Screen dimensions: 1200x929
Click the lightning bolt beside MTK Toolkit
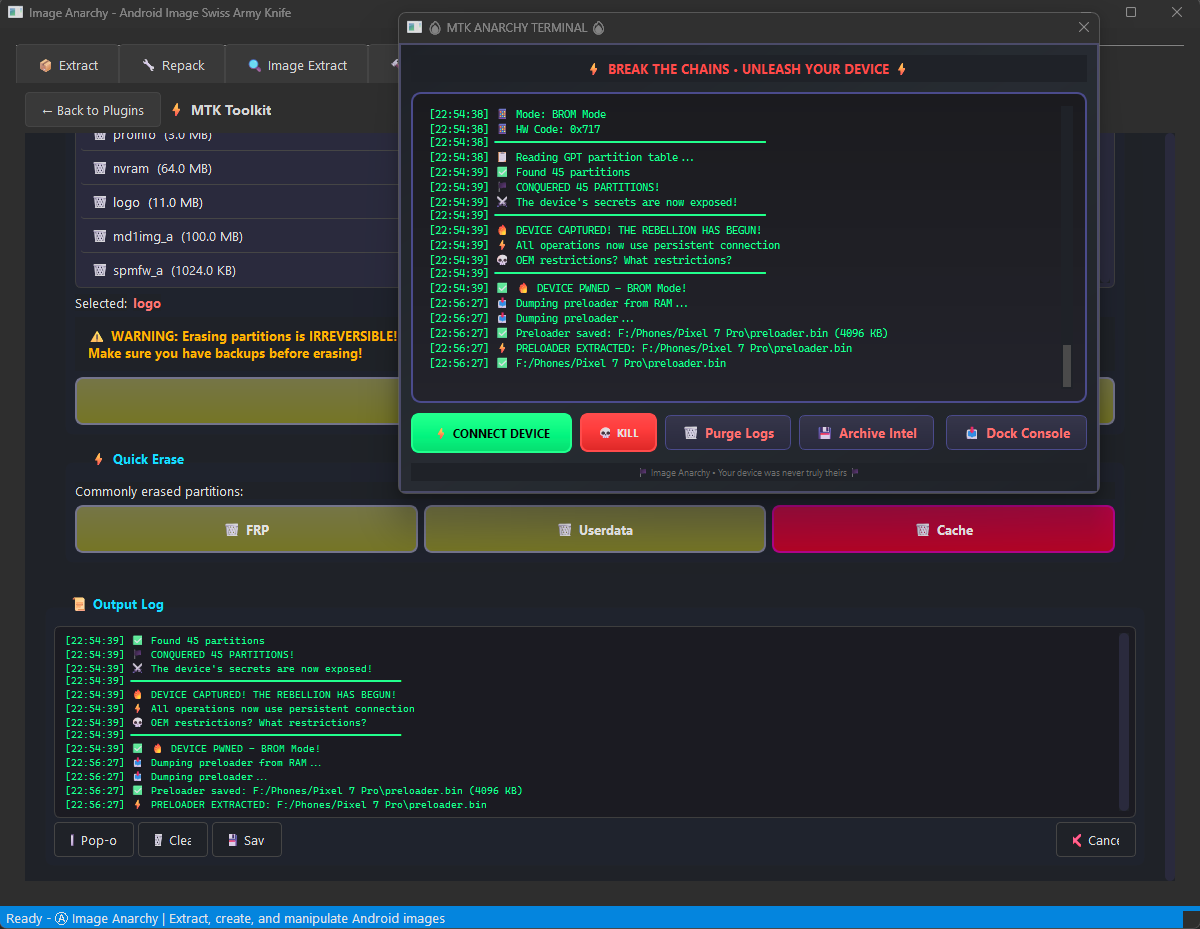tap(176, 110)
